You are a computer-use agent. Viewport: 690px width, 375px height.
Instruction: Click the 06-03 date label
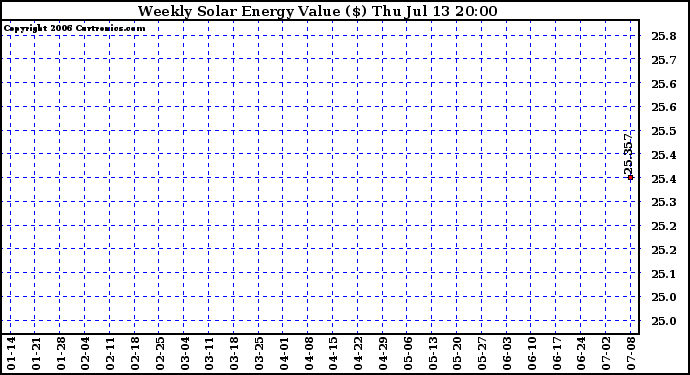pyautogui.click(x=507, y=353)
